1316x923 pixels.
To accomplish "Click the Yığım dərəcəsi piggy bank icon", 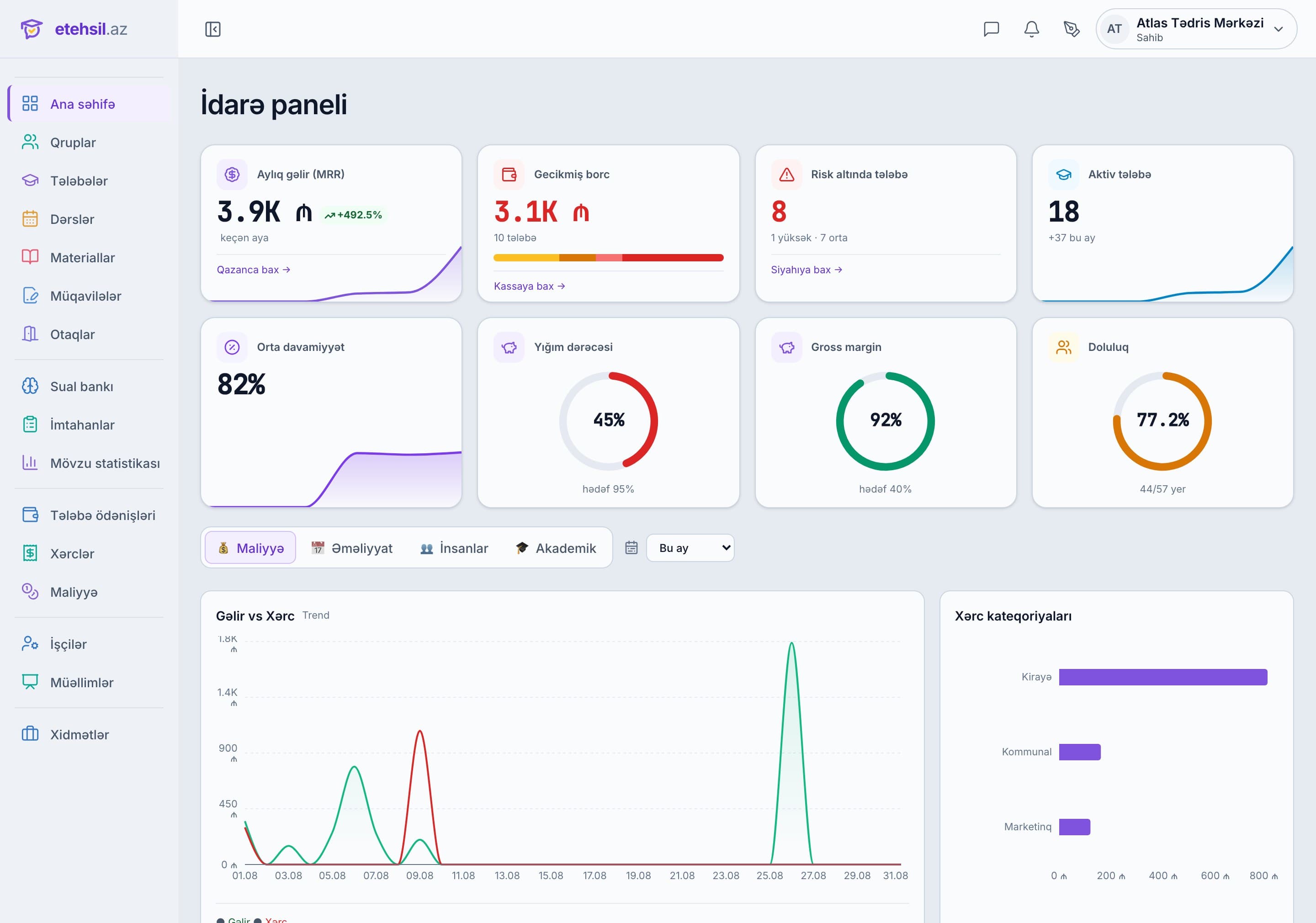I will 509,347.
